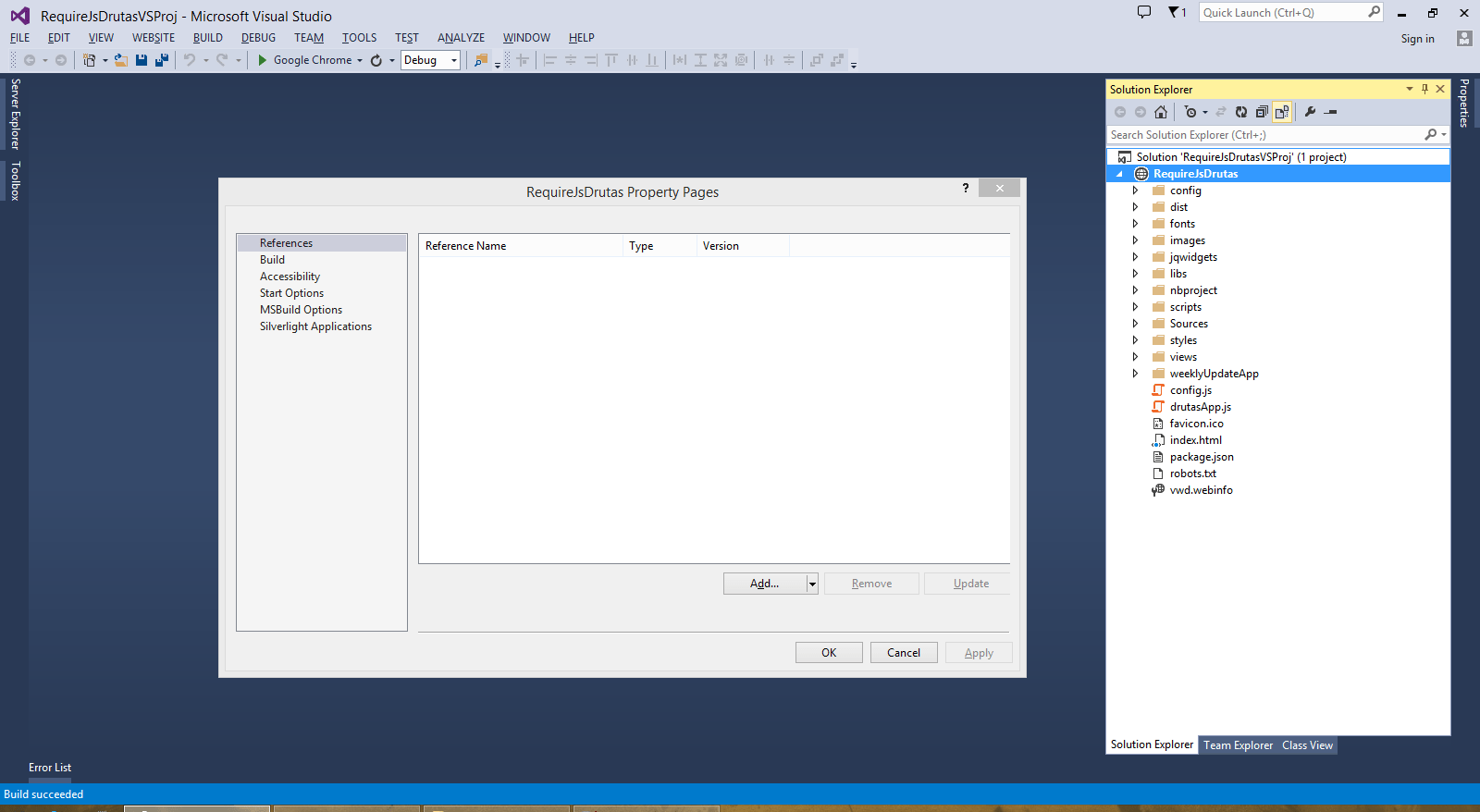Image resolution: width=1480 pixels, height=812 pixels.
Task: Start debugging with green play icon
Action: point(263,60)
